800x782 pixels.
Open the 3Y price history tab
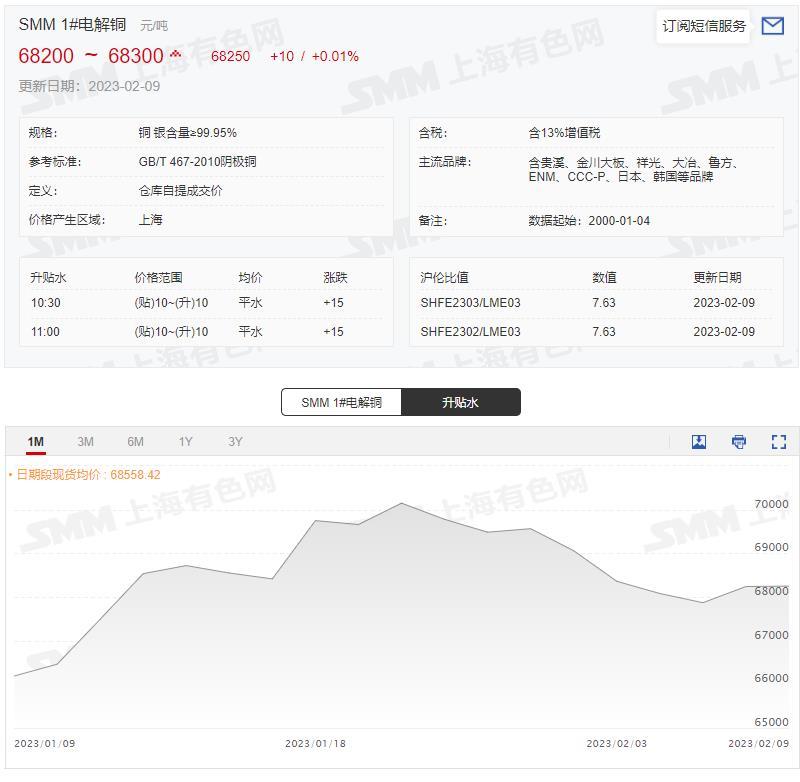click(x=235, y=440)
